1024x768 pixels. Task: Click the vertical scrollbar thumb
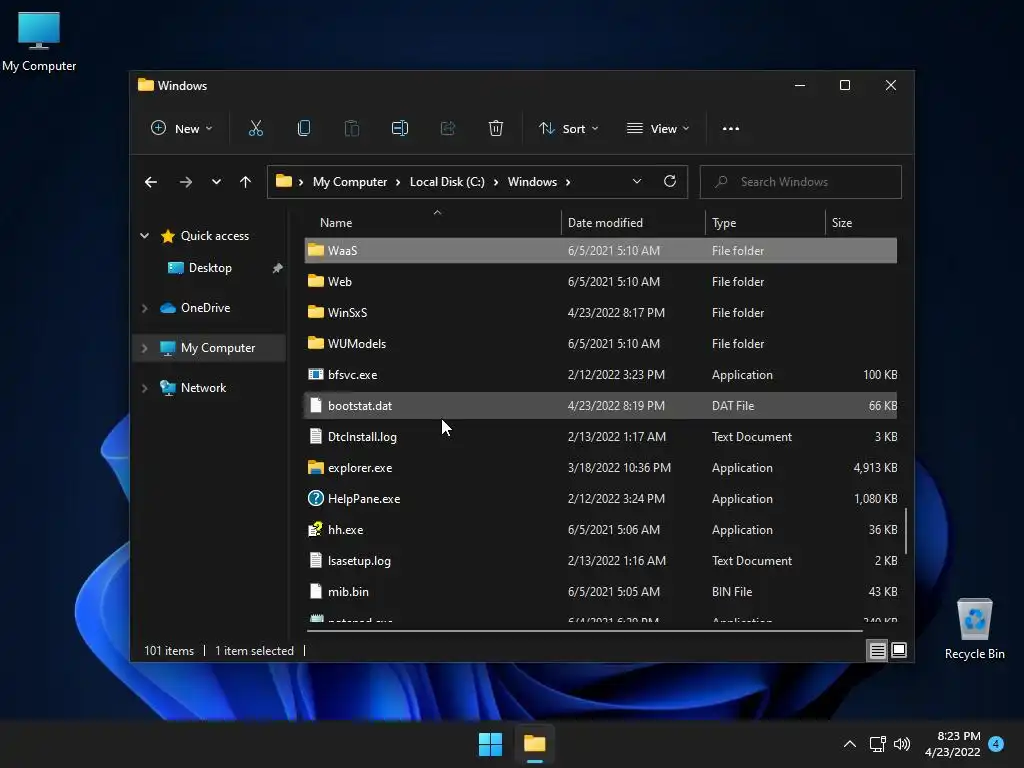pos(906,531)
